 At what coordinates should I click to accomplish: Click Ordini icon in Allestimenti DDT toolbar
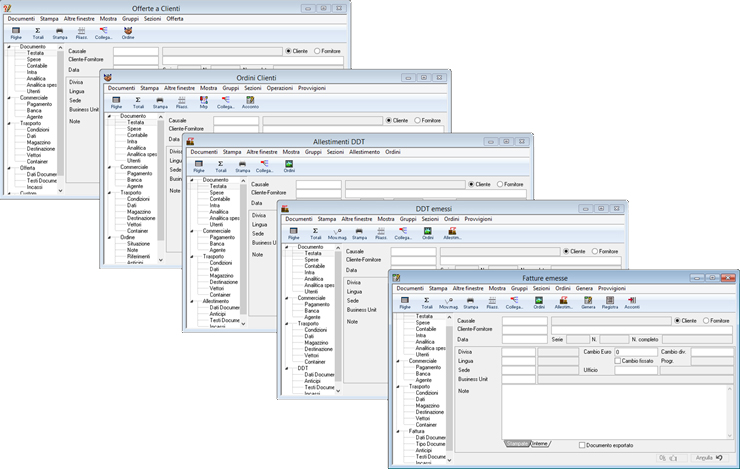point(289,166)
